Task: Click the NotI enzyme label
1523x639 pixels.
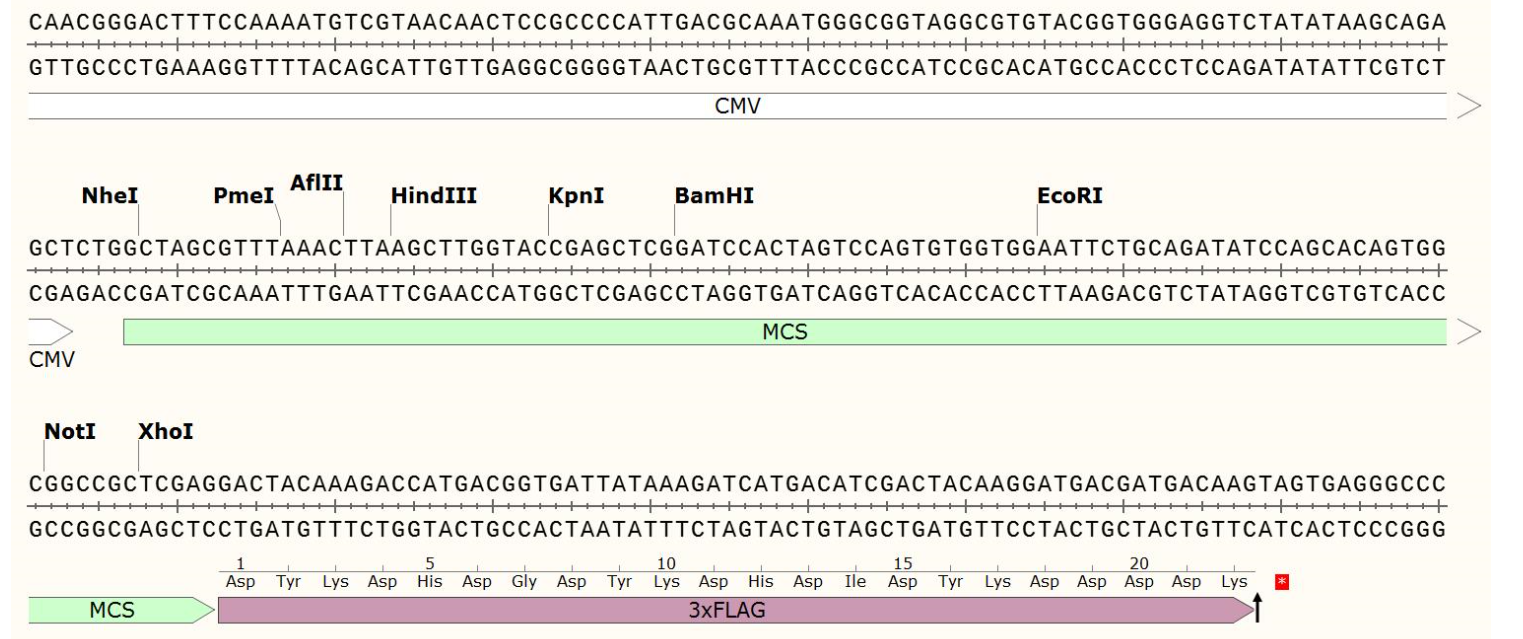Action: pos(70,433)
